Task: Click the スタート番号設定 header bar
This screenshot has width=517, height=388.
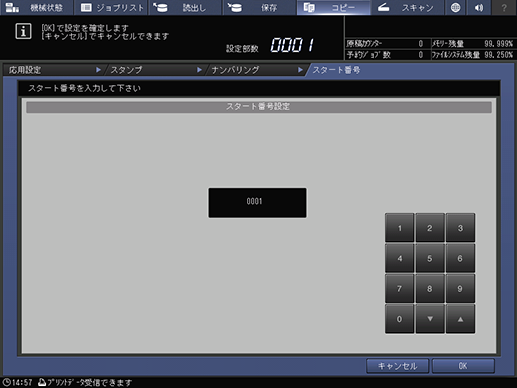Action: coord(259,107)
